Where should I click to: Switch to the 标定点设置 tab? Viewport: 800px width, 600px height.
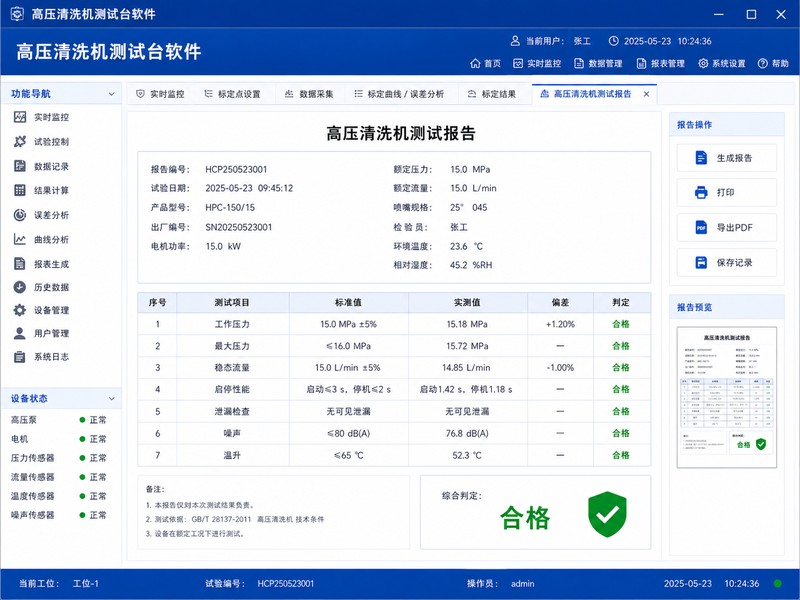[x=233, y=94]
